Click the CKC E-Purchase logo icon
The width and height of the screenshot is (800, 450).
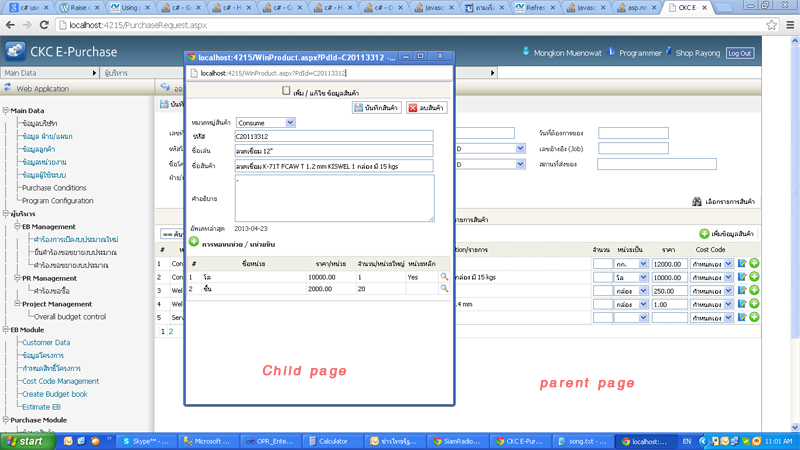click(x=15, y=52)
